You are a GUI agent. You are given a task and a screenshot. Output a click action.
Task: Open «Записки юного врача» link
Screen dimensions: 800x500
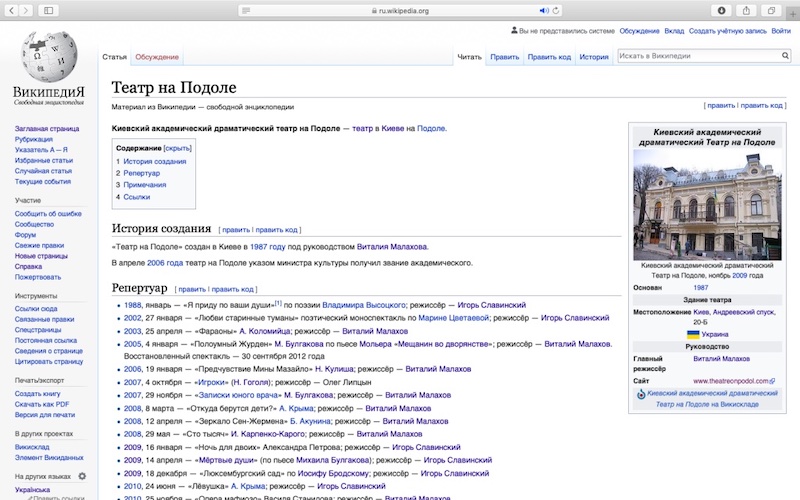(x=238, y=395)
